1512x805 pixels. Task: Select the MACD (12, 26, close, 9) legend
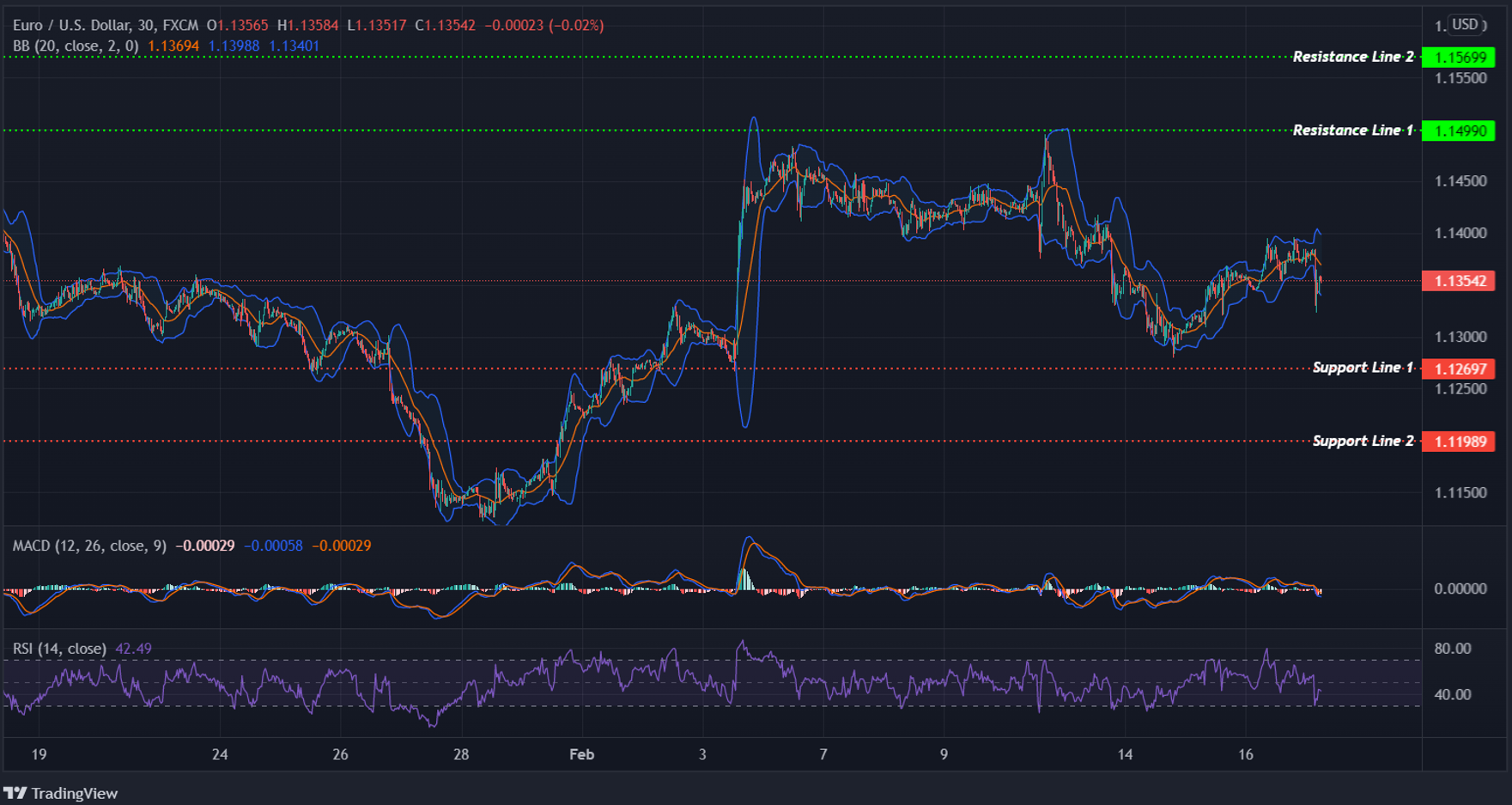coord(90,545)
